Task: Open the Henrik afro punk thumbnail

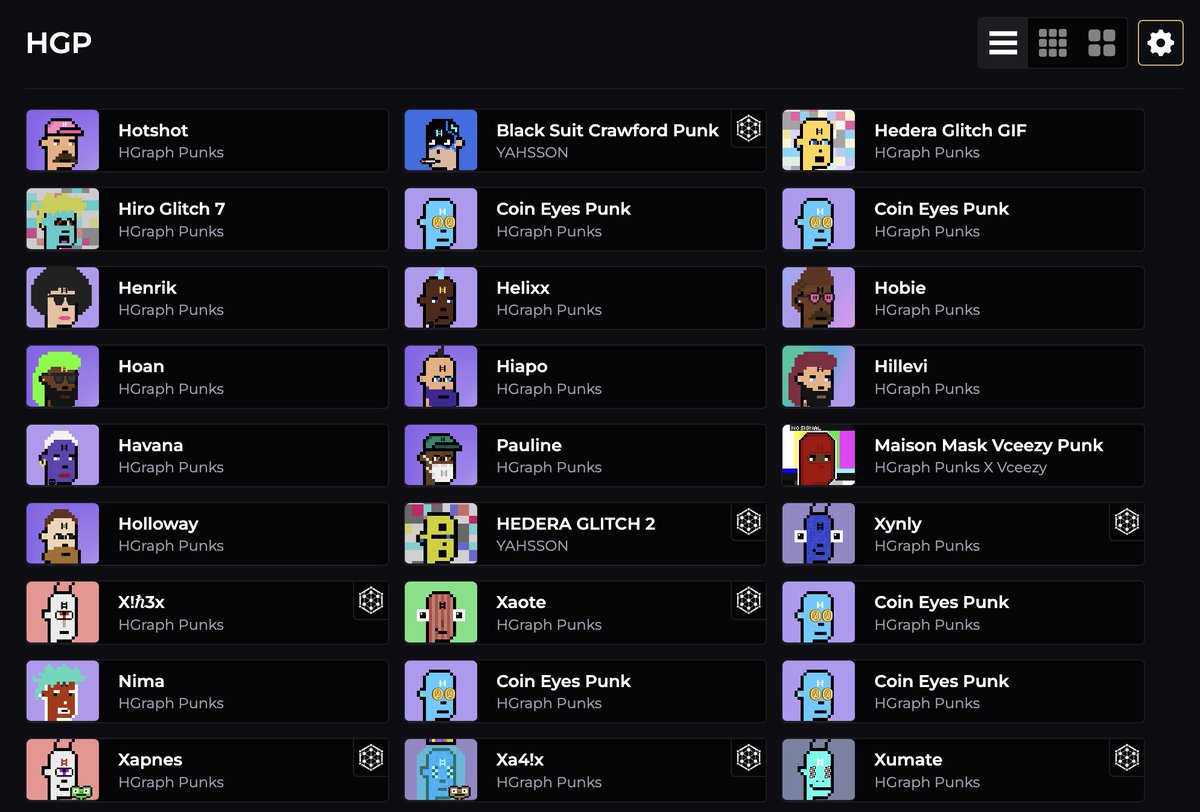Action: point(63,298)
